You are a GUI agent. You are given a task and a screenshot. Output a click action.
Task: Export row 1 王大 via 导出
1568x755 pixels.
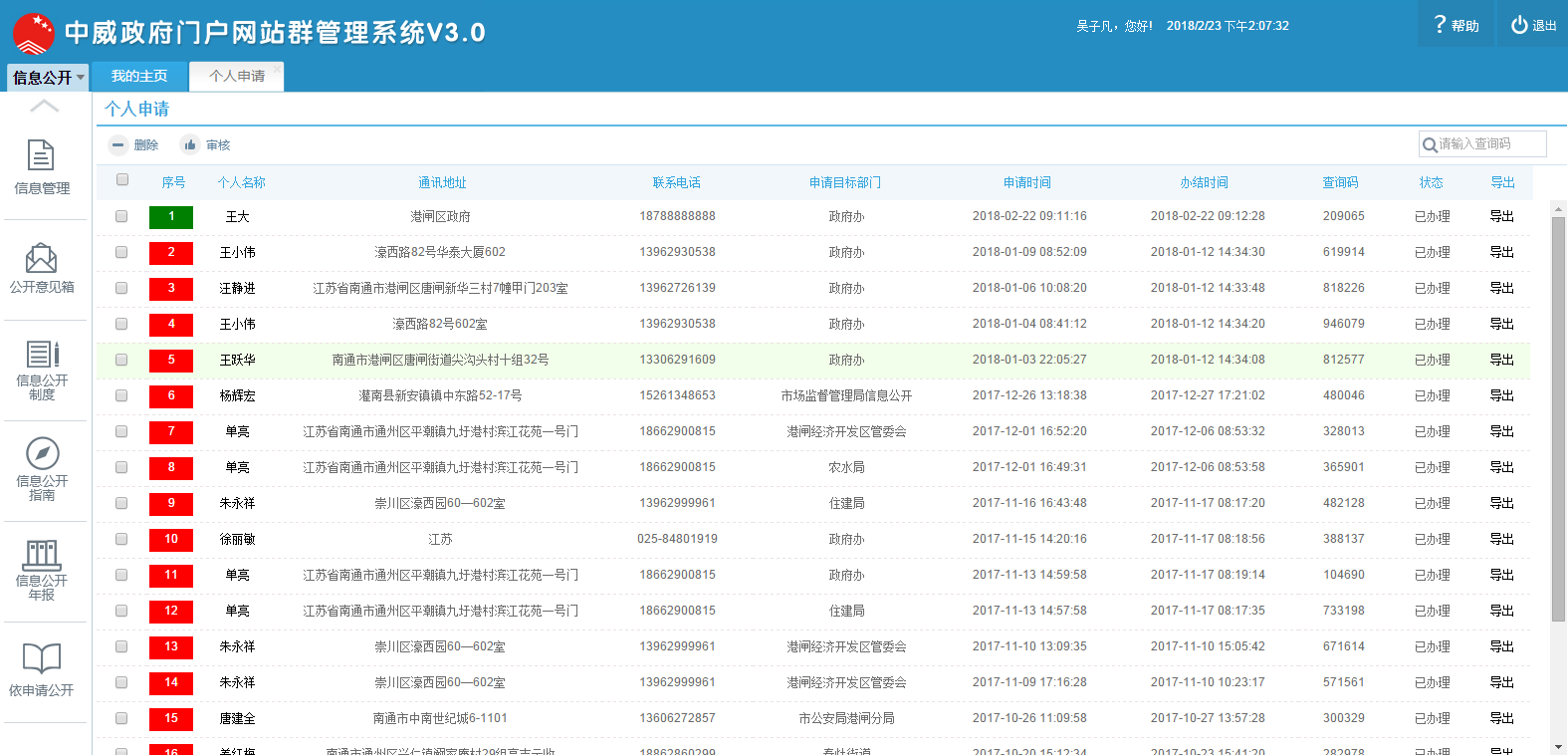(1501, 216)
